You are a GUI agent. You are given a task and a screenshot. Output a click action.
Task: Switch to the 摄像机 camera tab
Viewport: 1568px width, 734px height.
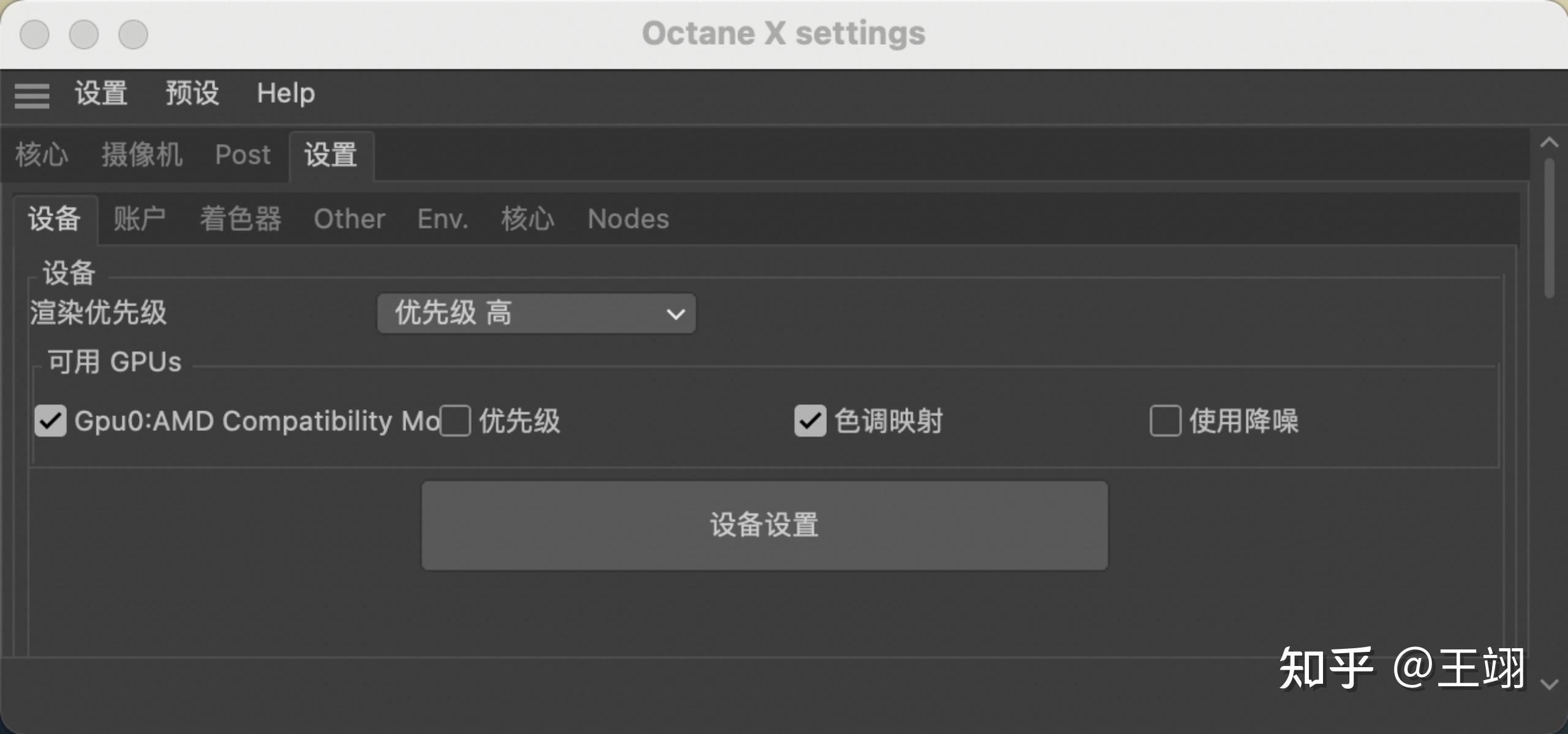coord(141,156)
